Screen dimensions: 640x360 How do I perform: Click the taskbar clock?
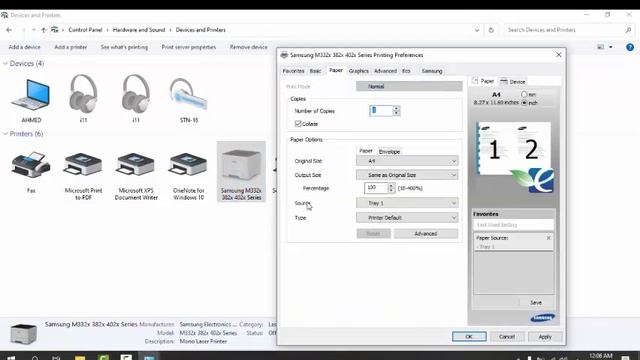coord(600,356)
